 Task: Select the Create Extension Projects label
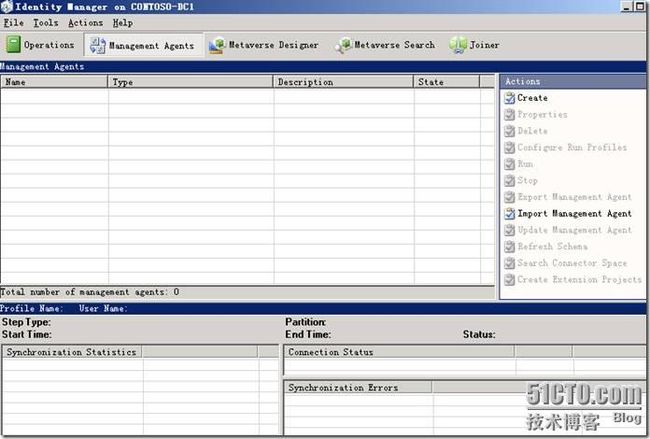(x=580, y=279)
